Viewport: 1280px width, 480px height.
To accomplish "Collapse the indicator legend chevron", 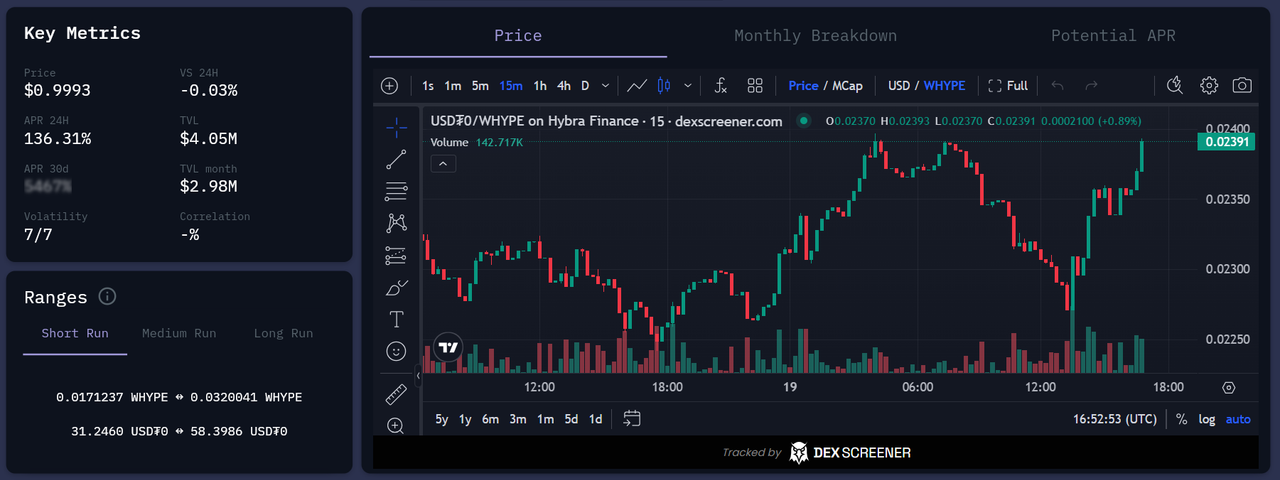I will coord(444,163).
